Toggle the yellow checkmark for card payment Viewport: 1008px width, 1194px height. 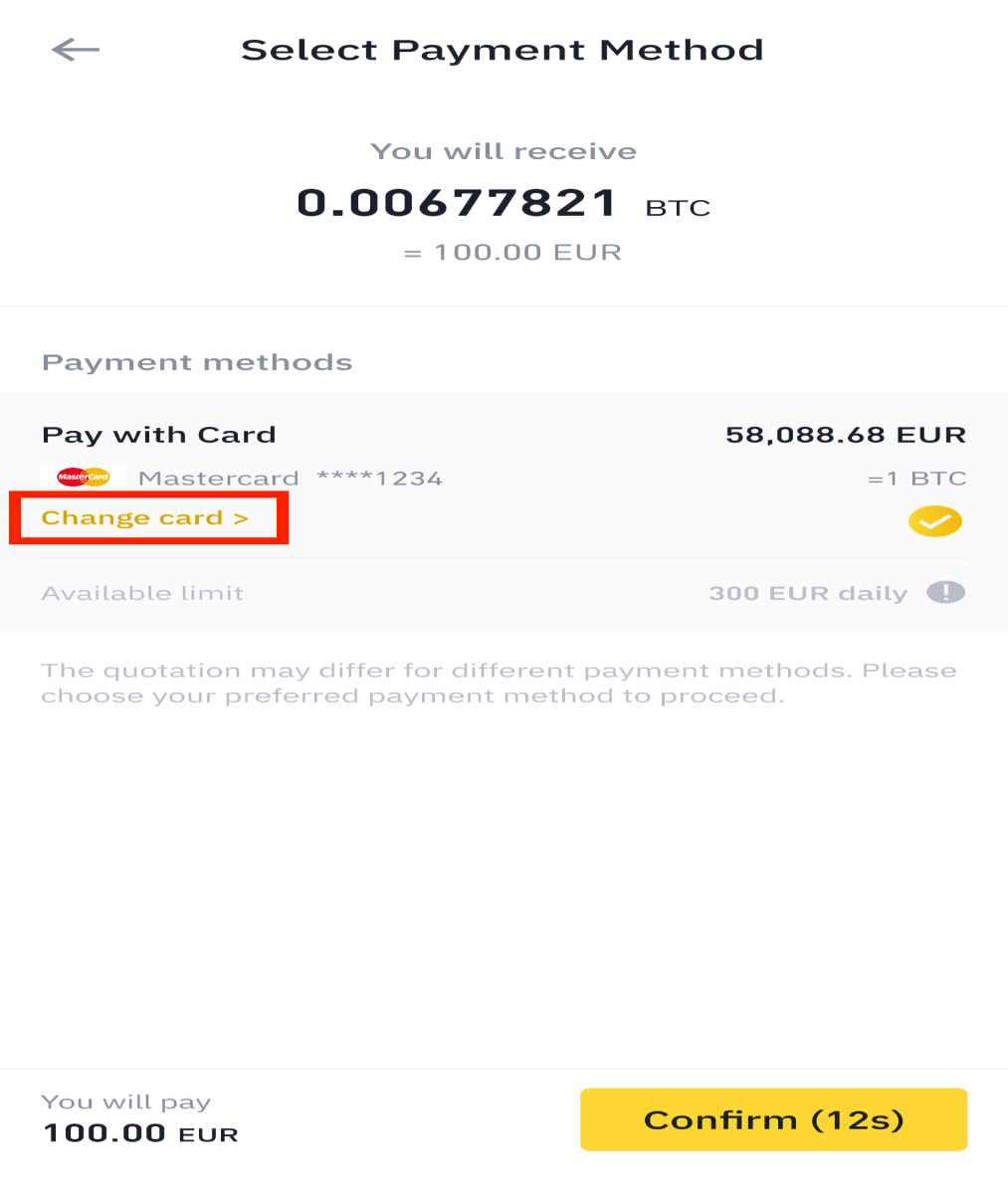tap(935, 521)
